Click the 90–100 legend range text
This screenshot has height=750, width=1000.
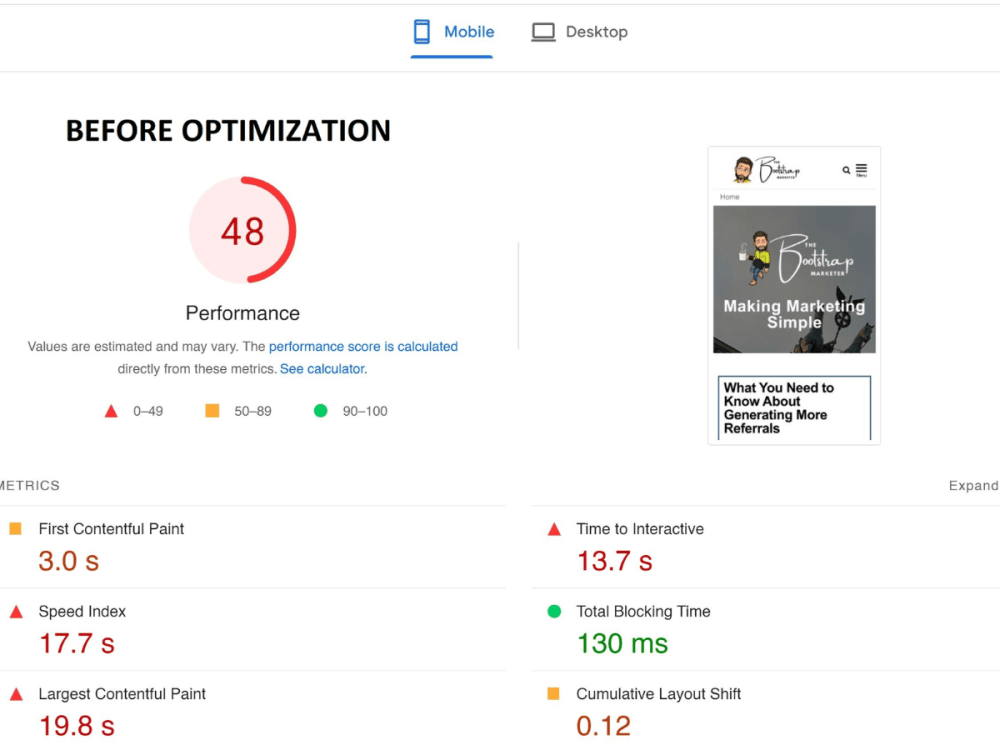365,411
